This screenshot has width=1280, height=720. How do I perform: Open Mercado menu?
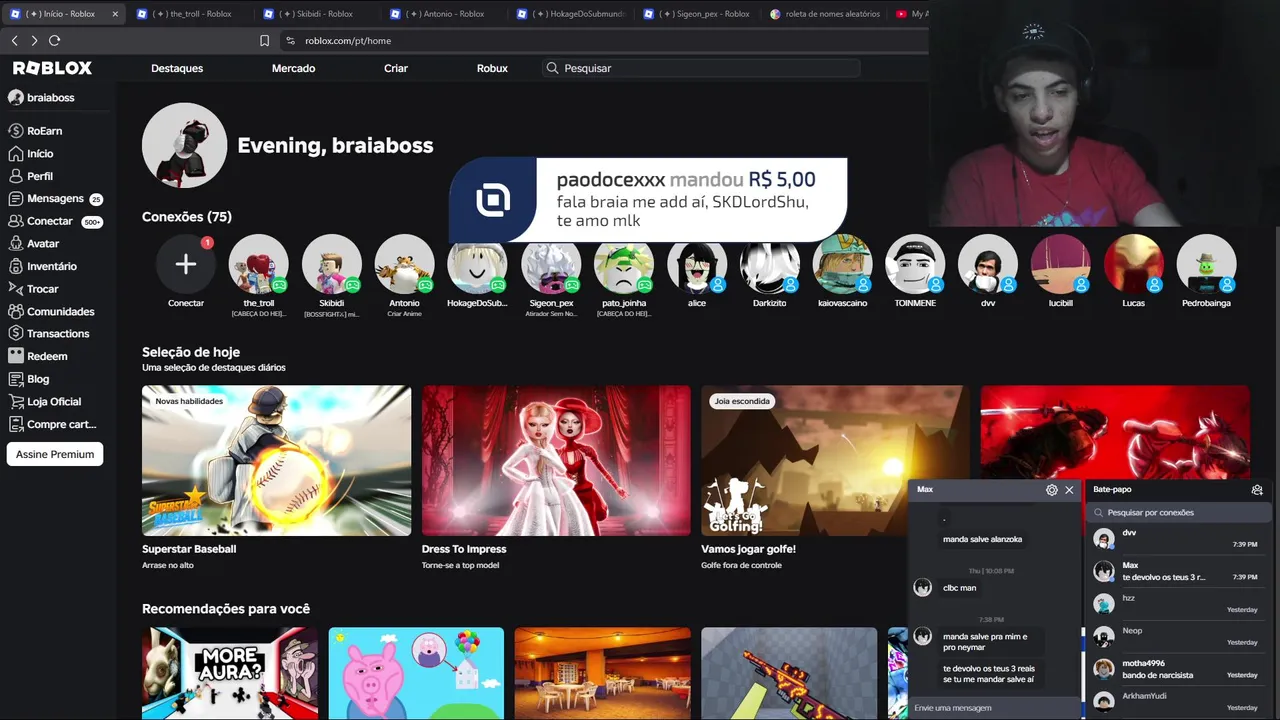pos(293,68)
